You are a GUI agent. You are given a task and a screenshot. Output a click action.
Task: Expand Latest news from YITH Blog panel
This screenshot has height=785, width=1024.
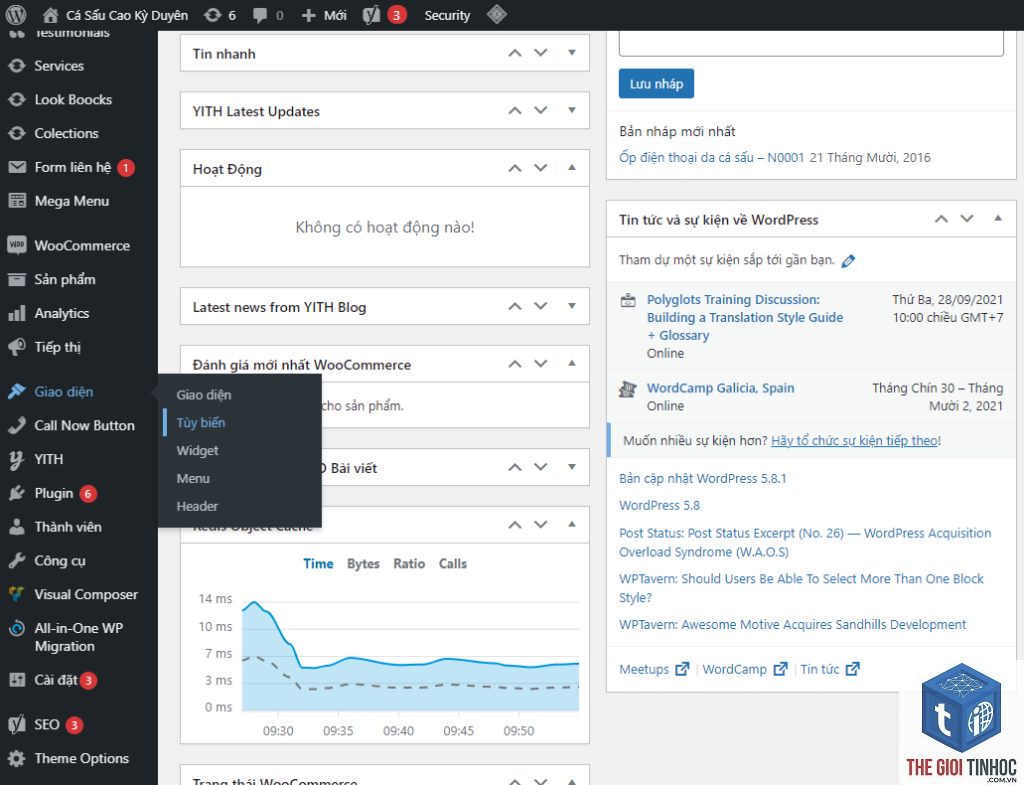tap(572, 306)
